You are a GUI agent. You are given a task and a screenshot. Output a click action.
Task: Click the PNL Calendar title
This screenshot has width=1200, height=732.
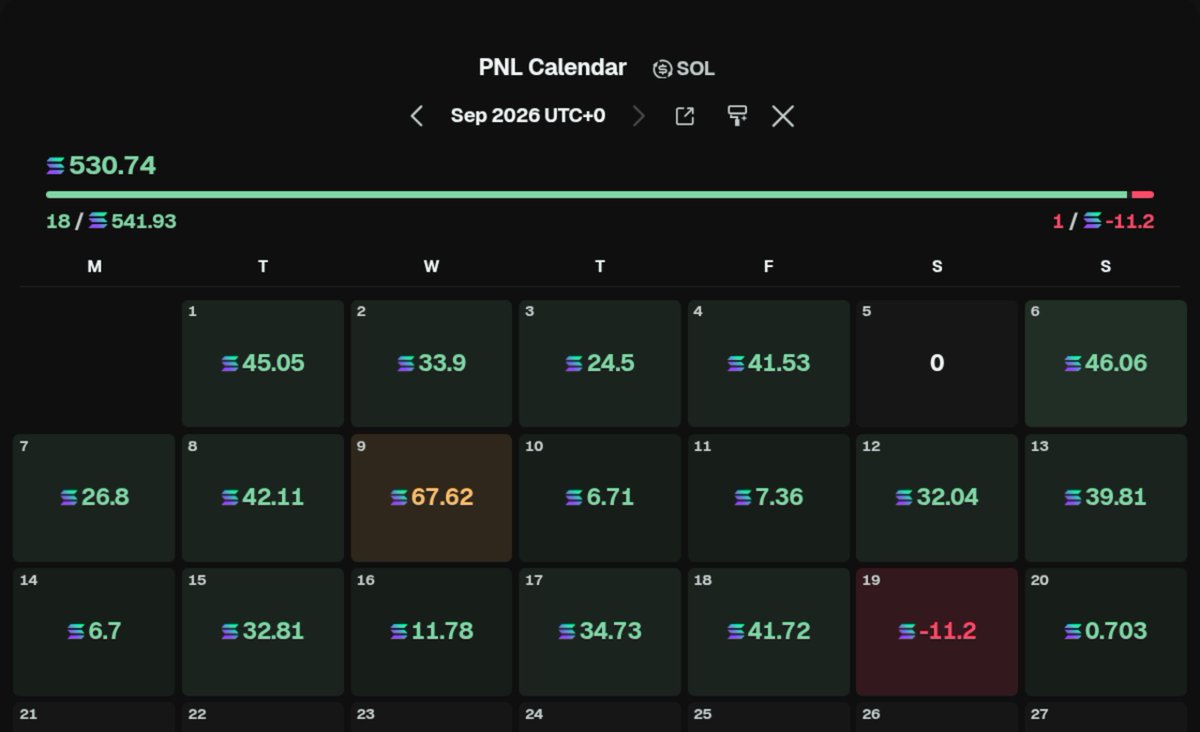(x=553, y=68)
